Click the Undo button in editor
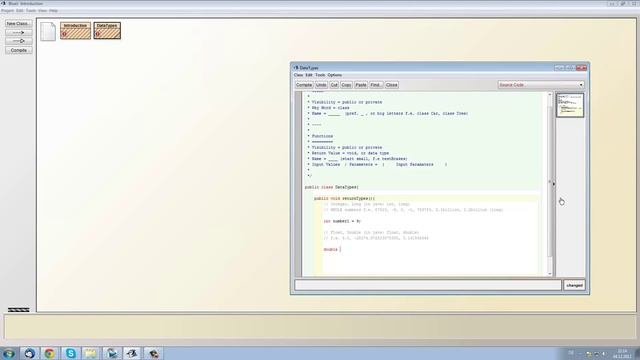 321,85
